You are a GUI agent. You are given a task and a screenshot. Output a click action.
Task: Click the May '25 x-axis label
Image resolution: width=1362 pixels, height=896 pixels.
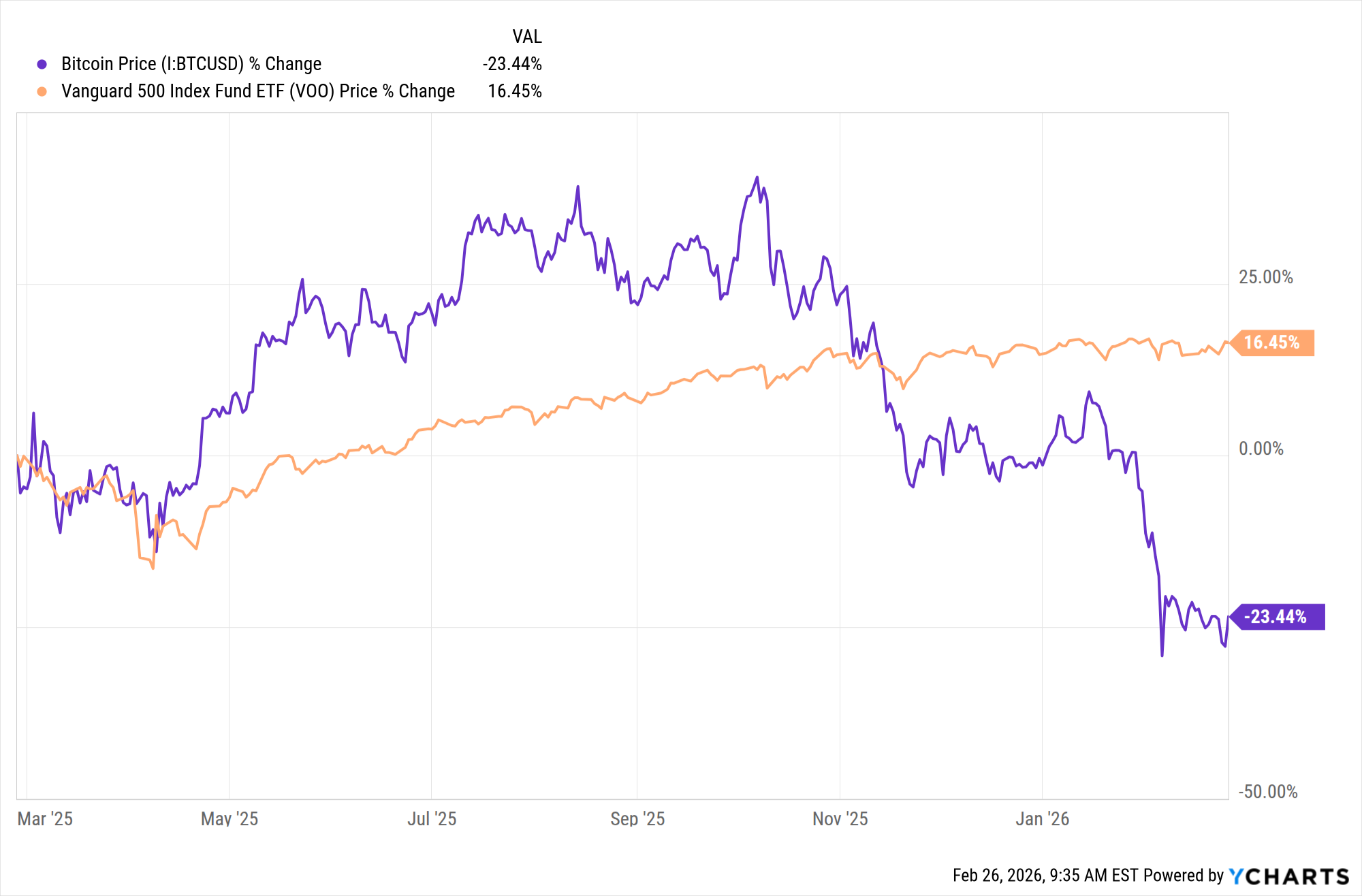click(x=229, y=818)
